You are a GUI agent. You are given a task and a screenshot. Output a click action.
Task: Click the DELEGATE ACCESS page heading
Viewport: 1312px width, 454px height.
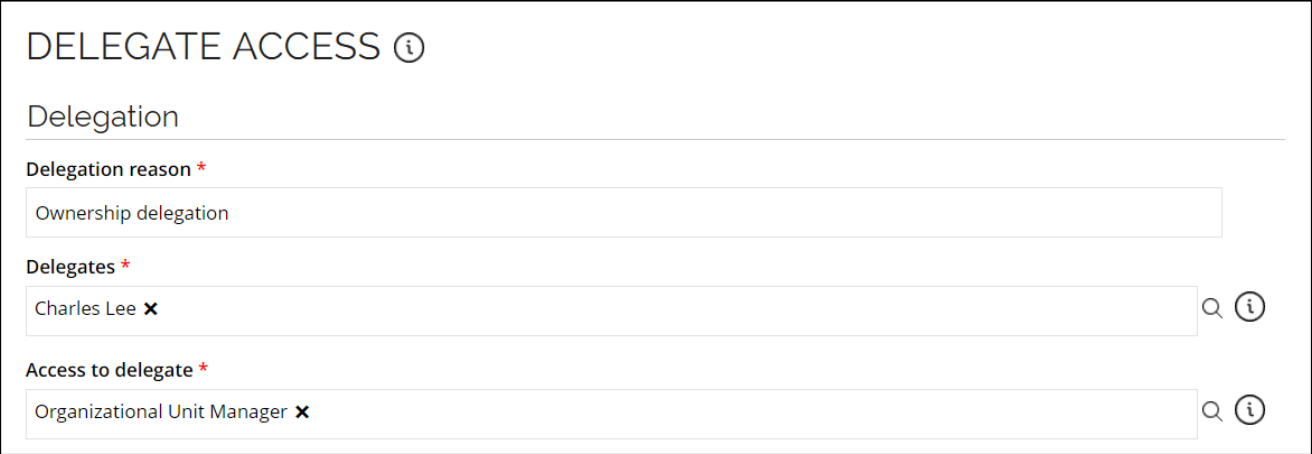click(204, 47)
